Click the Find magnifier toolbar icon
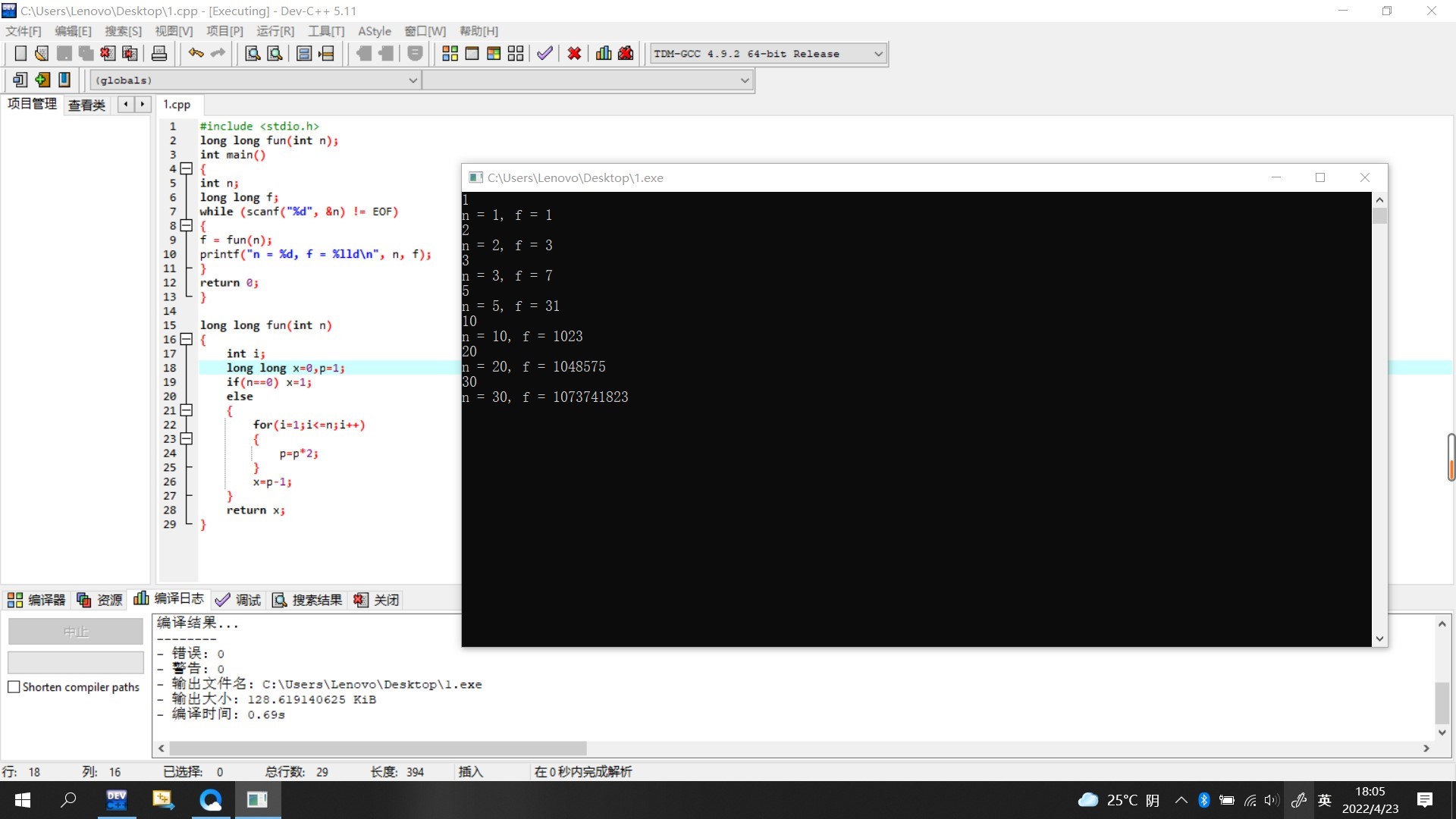This screenshot has height=819, width=1456. tap(253, 54)
